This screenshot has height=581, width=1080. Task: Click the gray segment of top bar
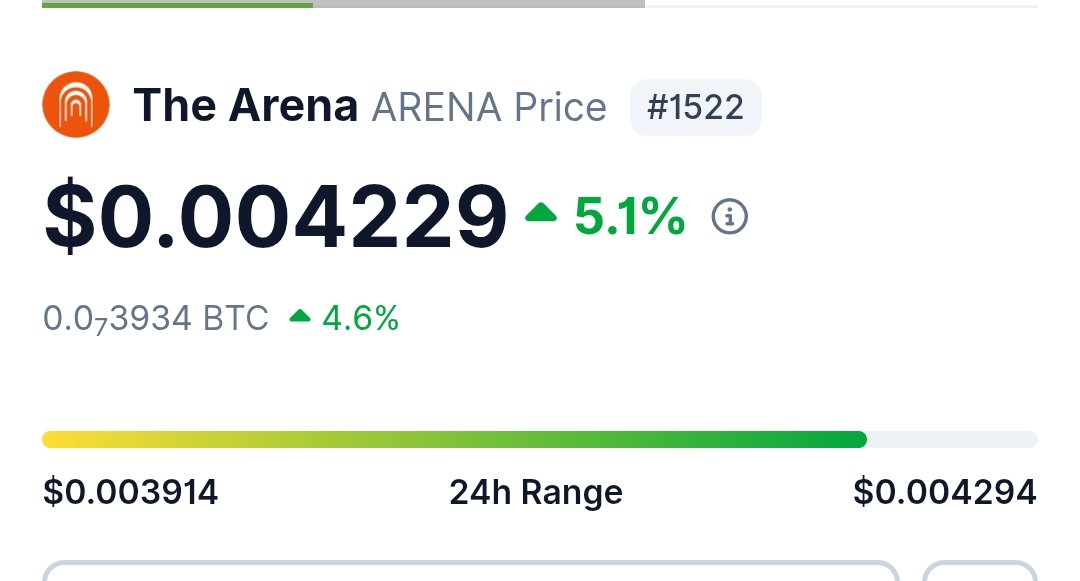coord(478,4)
